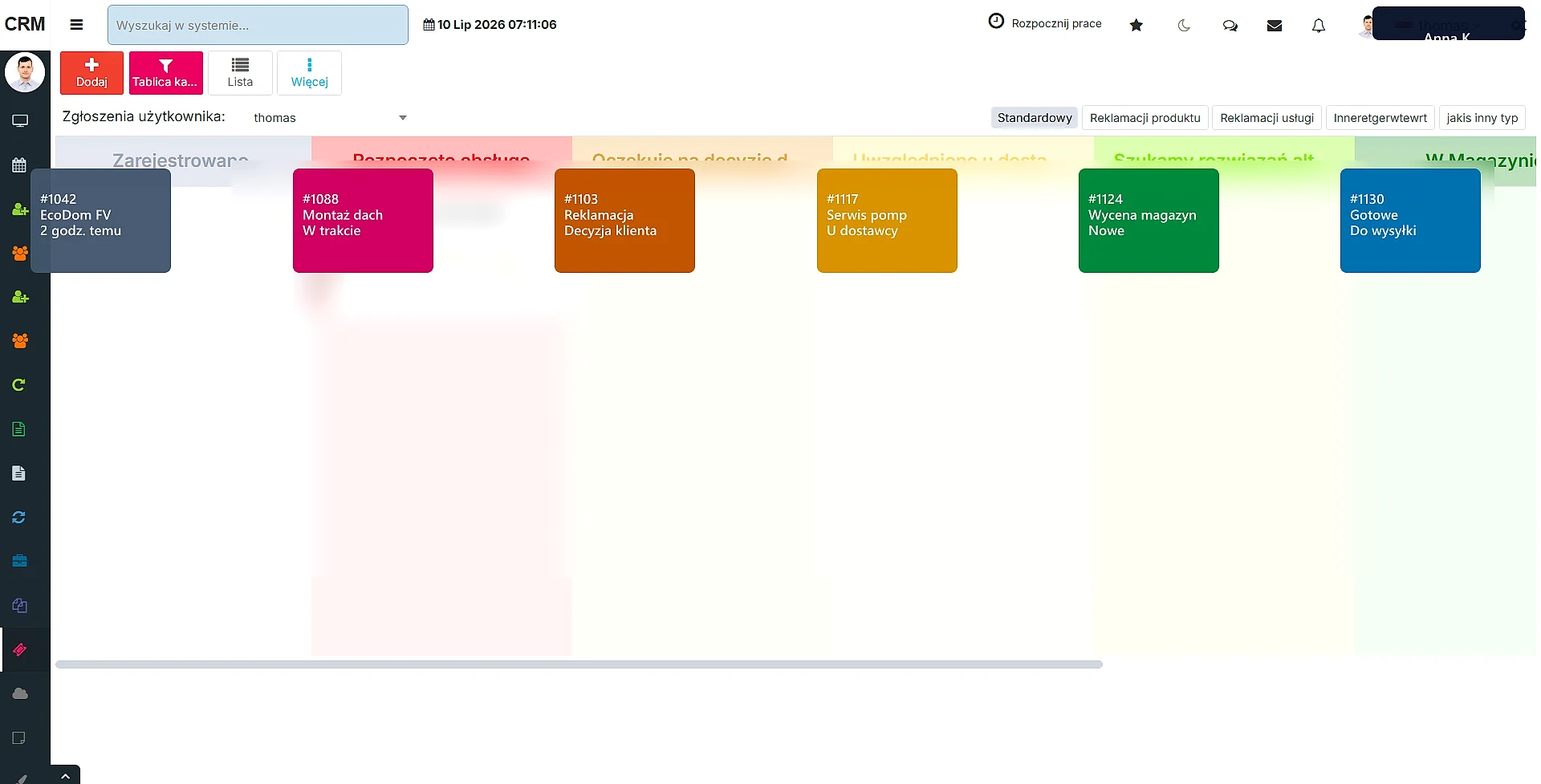Click the Wyszukaj w systemie search field
This screenshot has height=784, width=1541.
(x=258, y=25)
